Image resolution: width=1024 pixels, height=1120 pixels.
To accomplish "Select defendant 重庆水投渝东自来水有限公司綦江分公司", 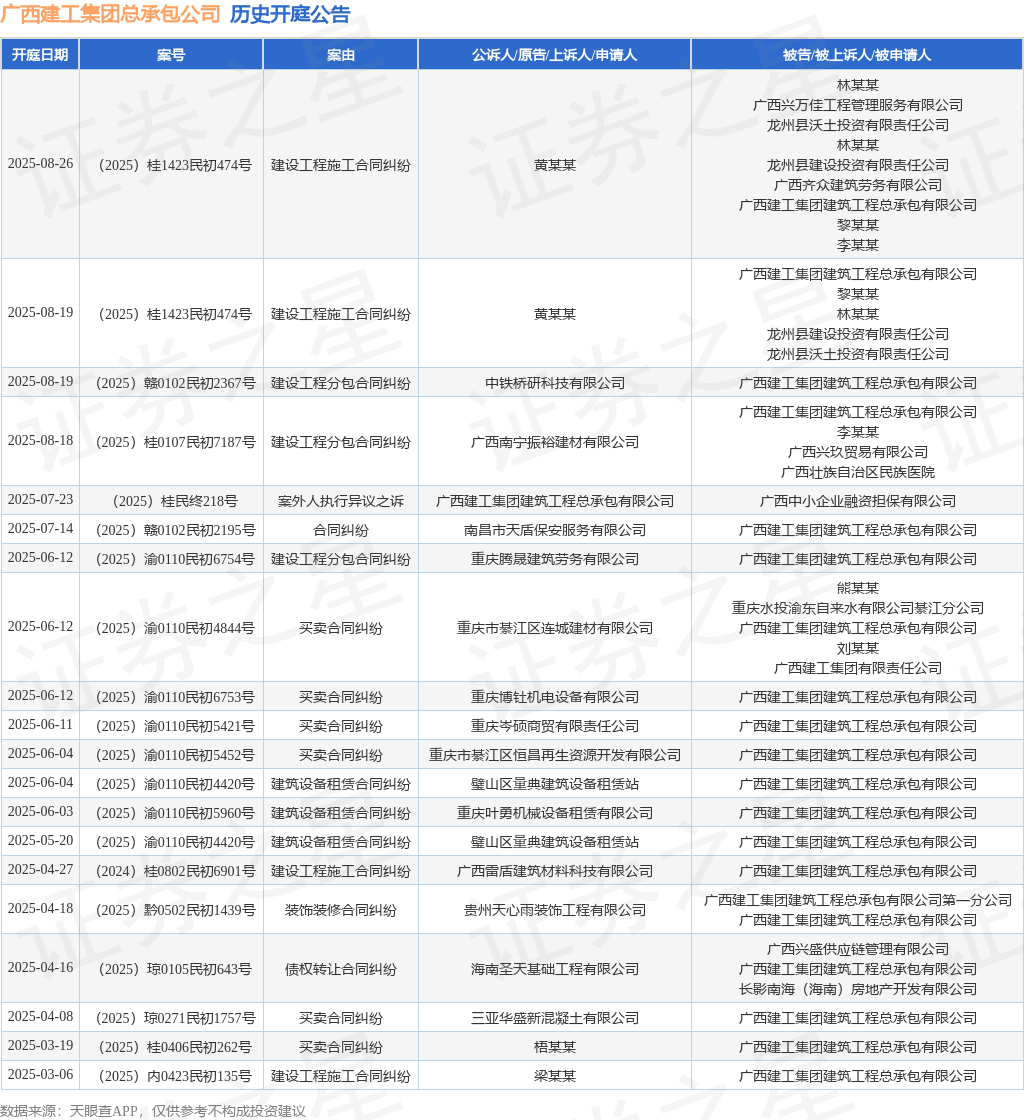I will coord(858,608).
